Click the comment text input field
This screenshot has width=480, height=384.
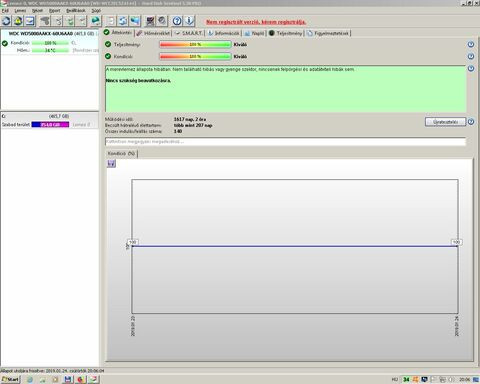pos(285,142)
